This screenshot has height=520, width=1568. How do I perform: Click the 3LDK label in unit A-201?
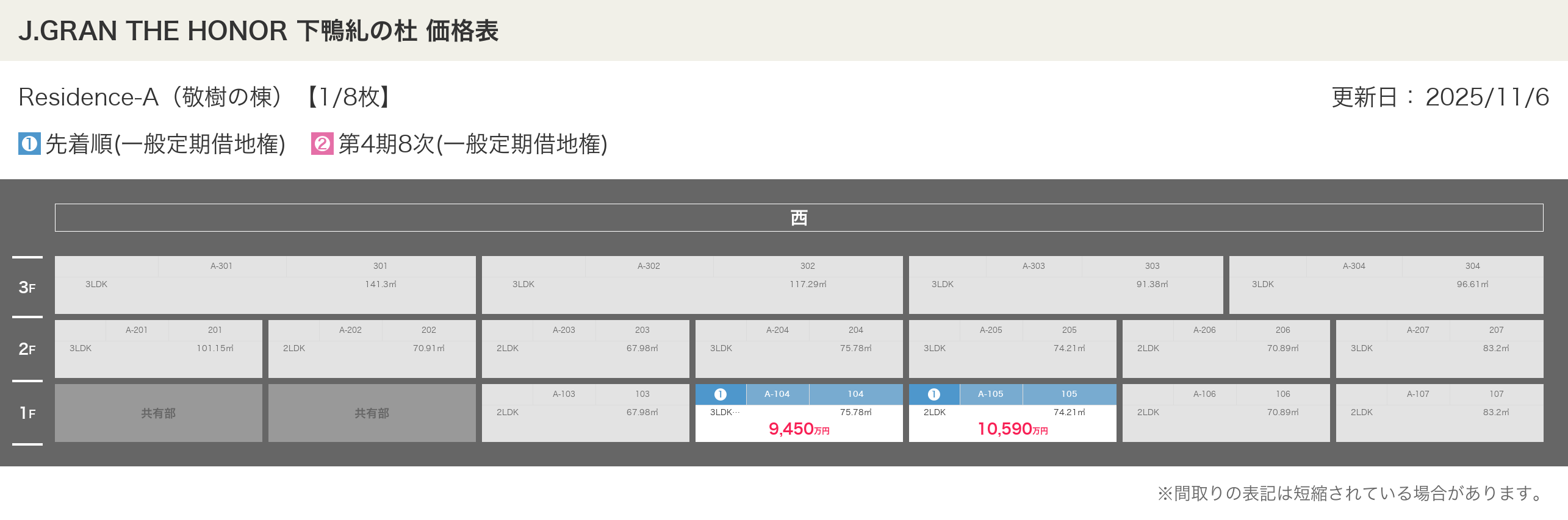81,348
